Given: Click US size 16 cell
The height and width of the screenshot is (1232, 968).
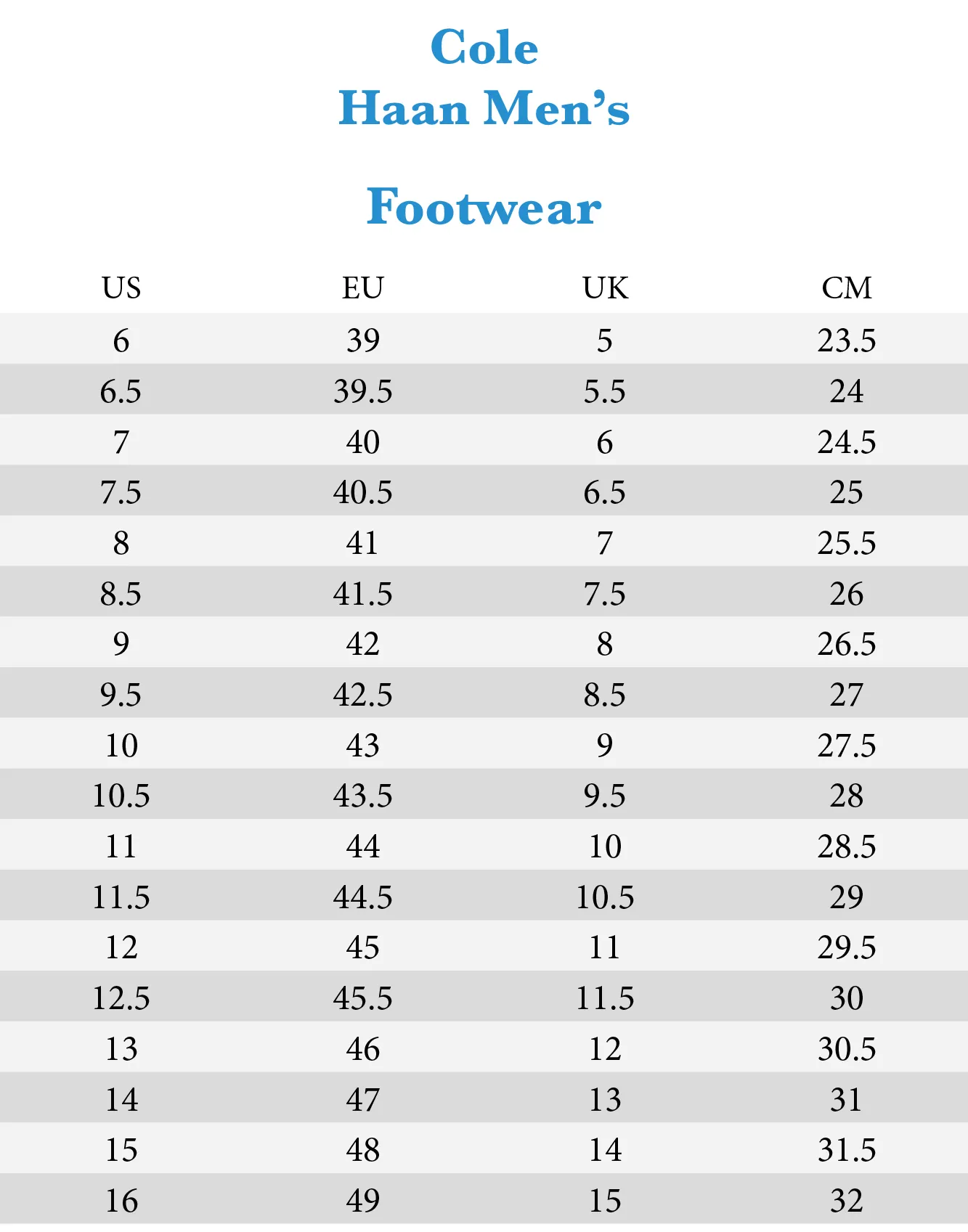Looking at the screenshot, I should 121,1201.
